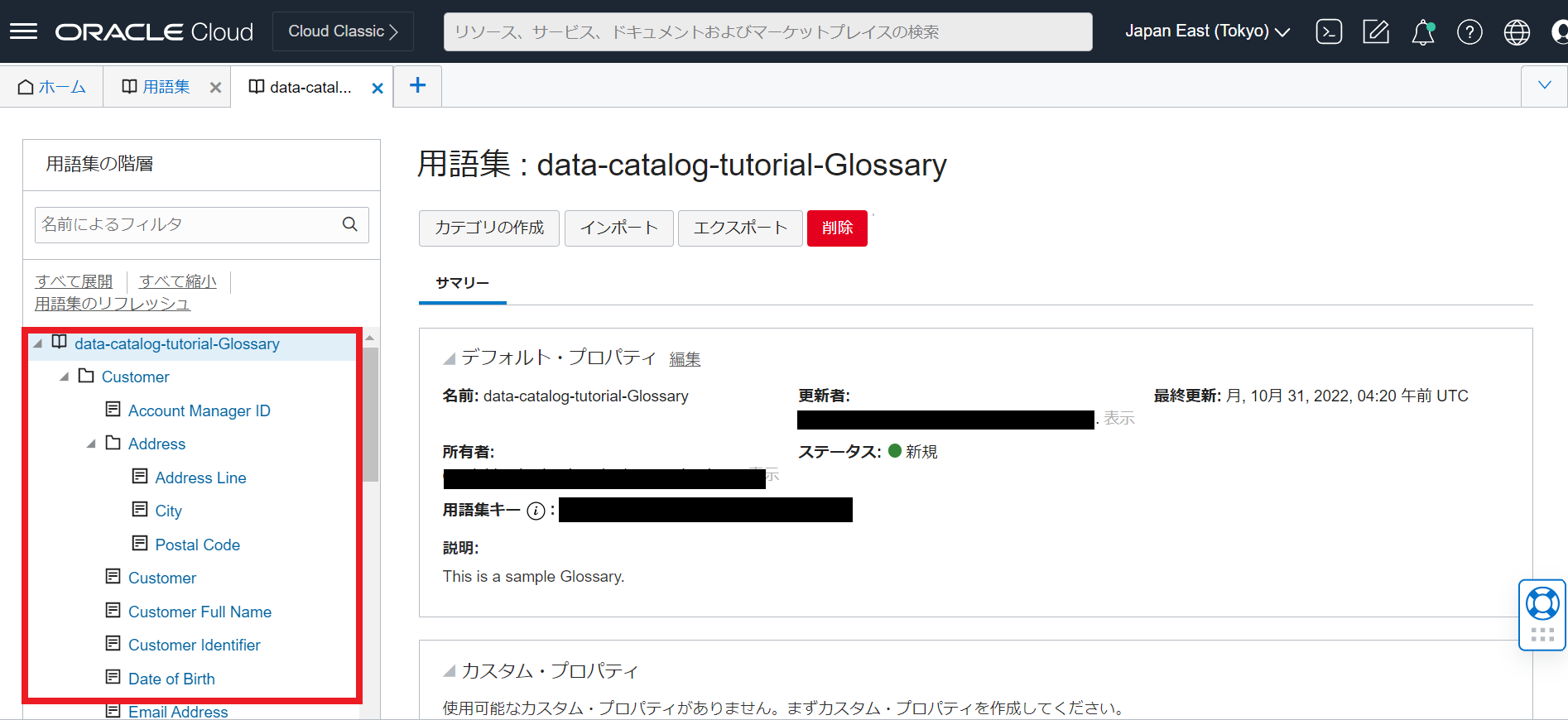Open the hamburger navigation menu
This screenshot has width=1568, height=720.
coord(23,31)
